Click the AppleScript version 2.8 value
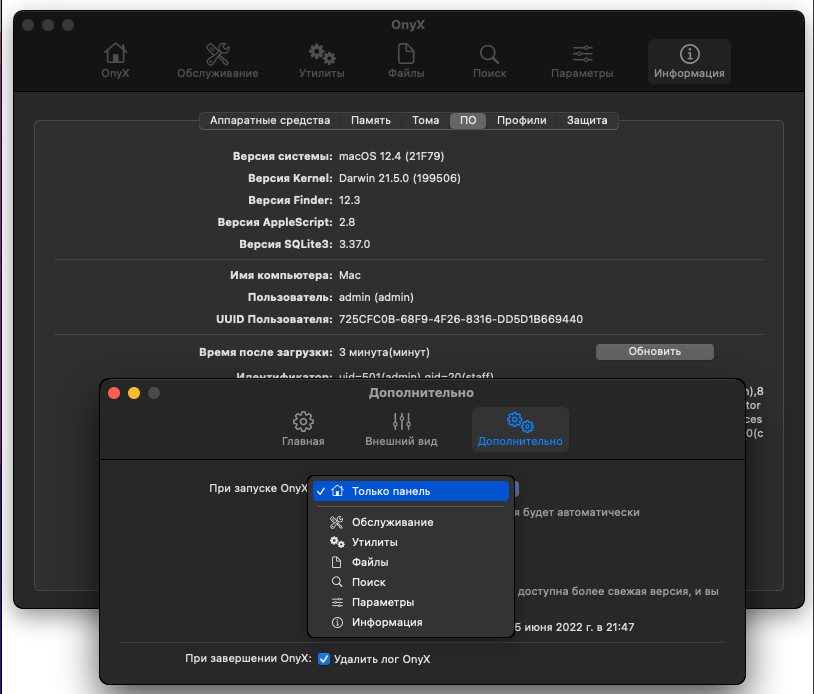 pos(347,222)
